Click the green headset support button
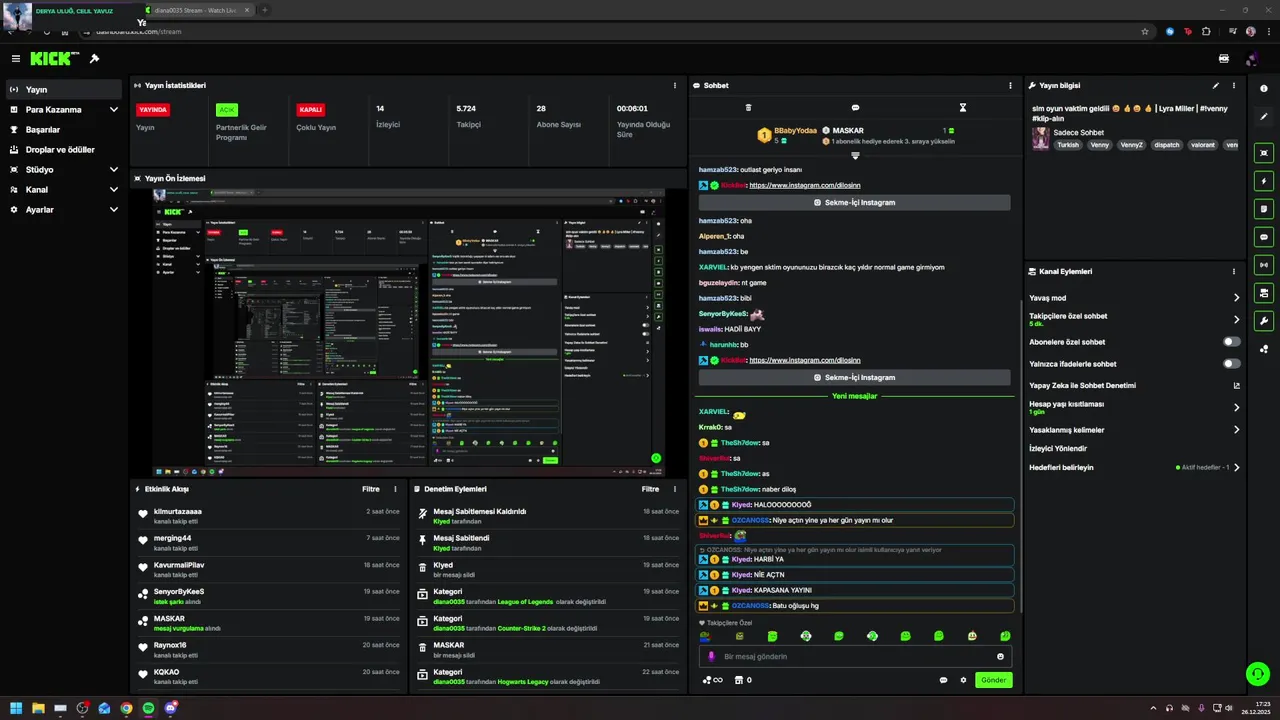Viewport: 1280px width, 720px height. [x=1258, y=673]
